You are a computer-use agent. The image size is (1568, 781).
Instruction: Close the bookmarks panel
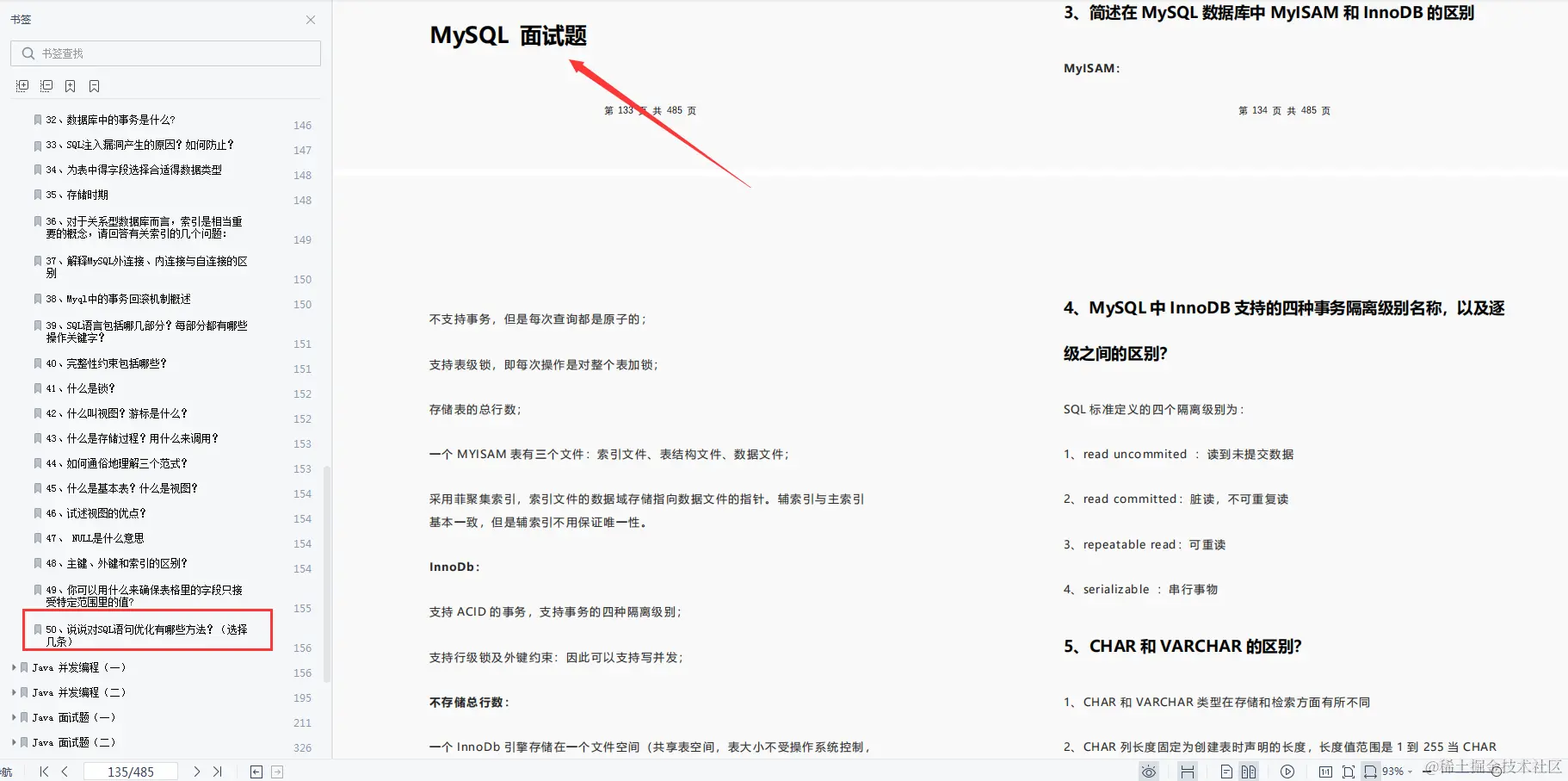tap(311, 20)
